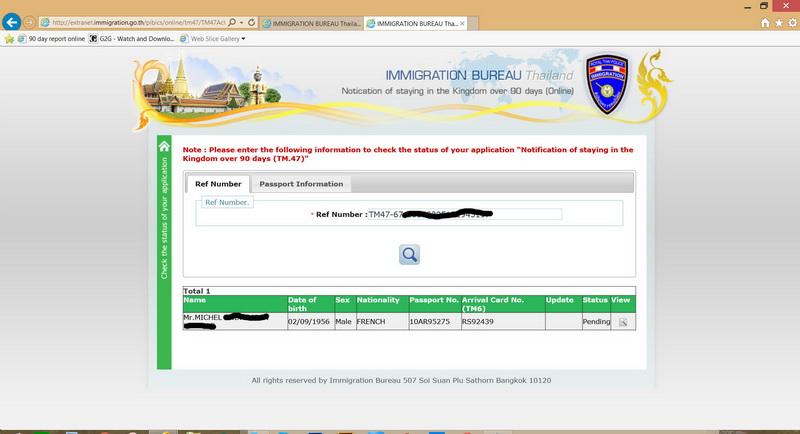Viewport: 800px width, 434px height.
Task: Switch to the Passport Information tab
Action: click(x=301, y=184)
